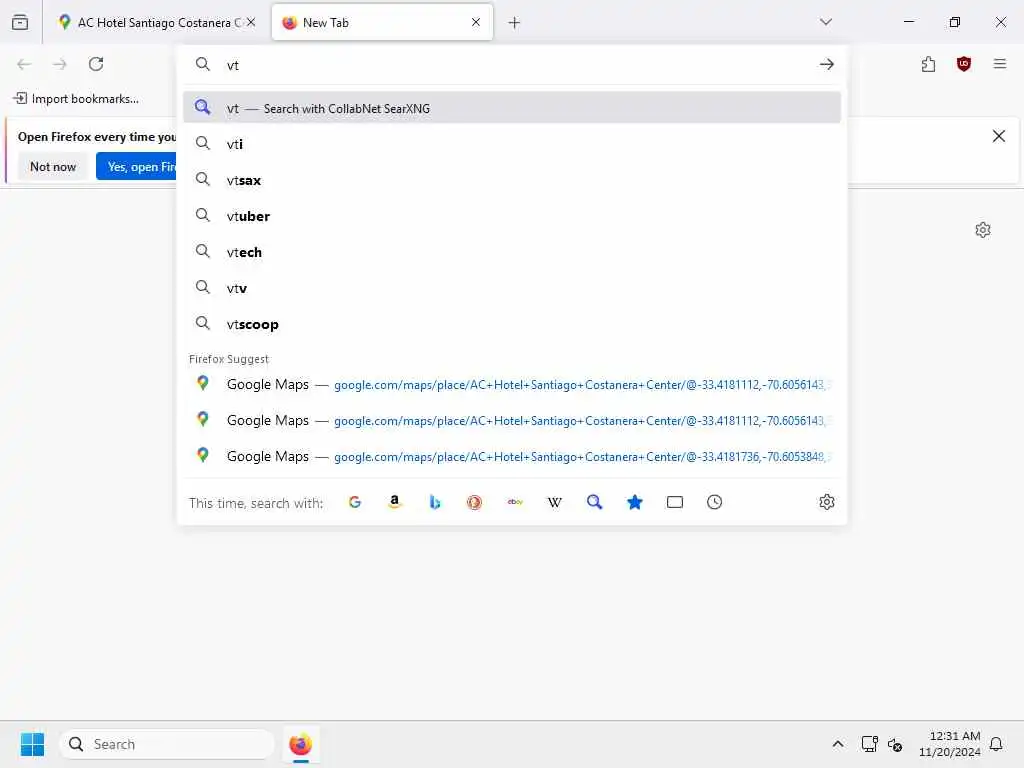The image size is (1024, 768).
Task: Search this time with CollabNet SearXNG magnifier
Action: pos(594,502)
